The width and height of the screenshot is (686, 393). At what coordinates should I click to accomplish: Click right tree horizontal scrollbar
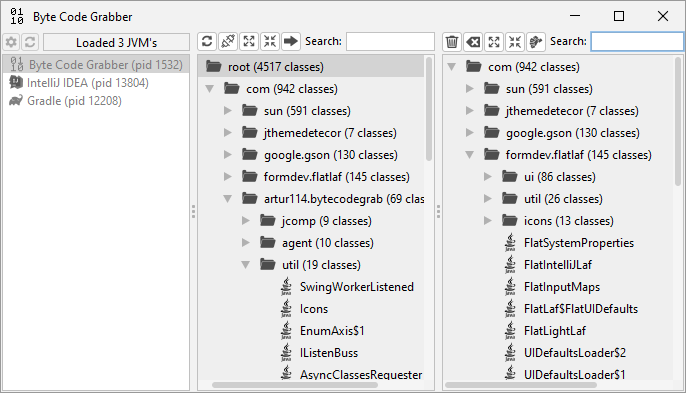point(521,385)
